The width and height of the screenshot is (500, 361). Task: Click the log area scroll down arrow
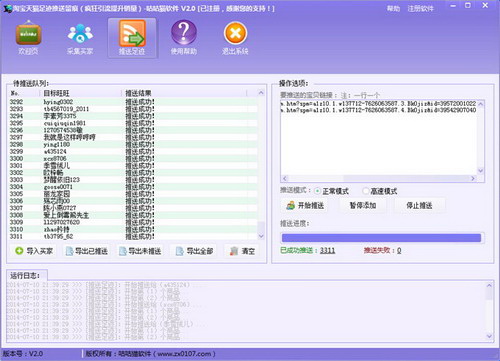pyautogui.click(x=489, y=336)
